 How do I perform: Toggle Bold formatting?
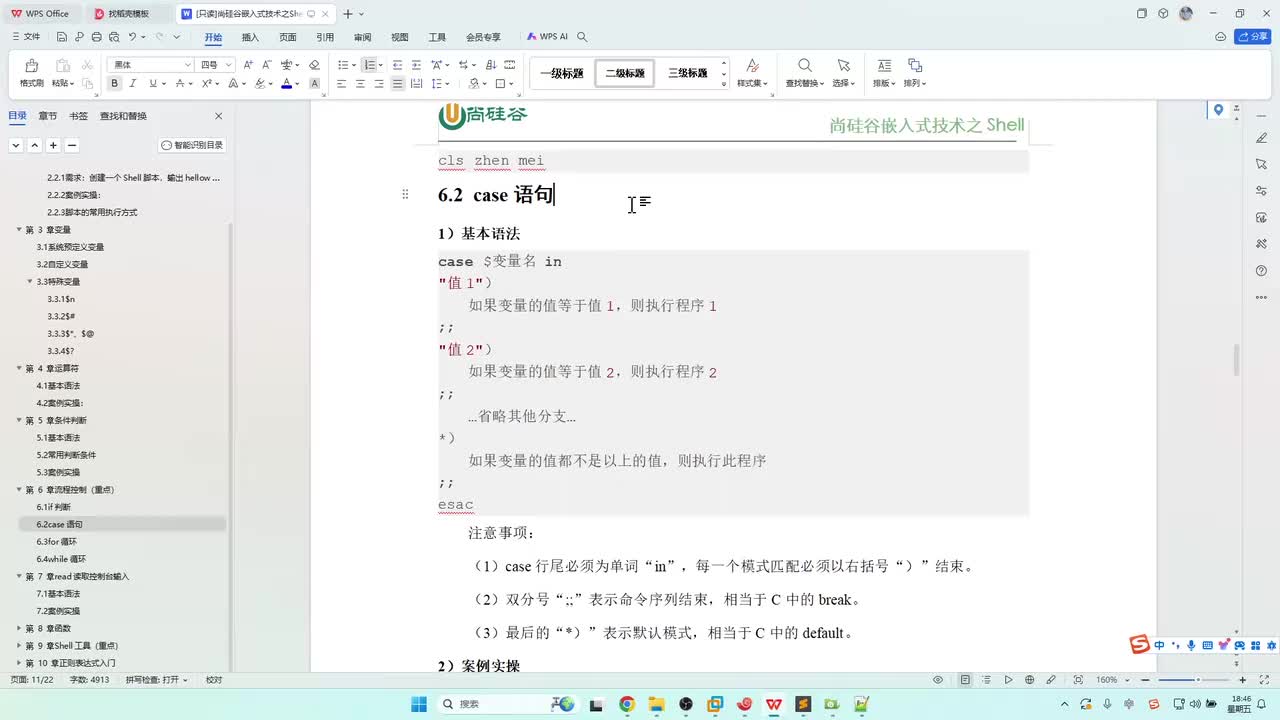[x=115, y=84]
